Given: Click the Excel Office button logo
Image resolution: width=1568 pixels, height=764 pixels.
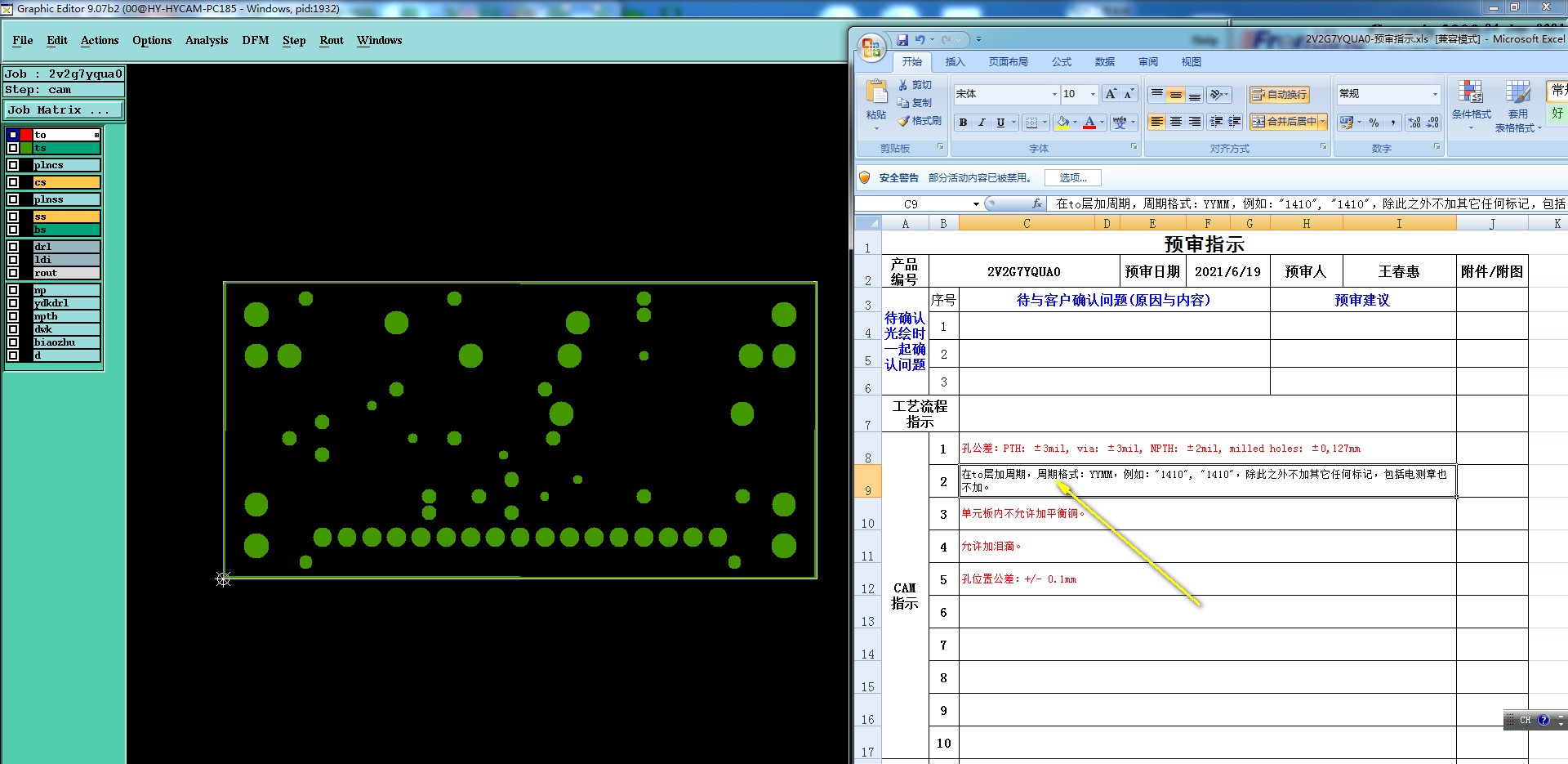Looking at the screenshot, I should pos(871,48).
